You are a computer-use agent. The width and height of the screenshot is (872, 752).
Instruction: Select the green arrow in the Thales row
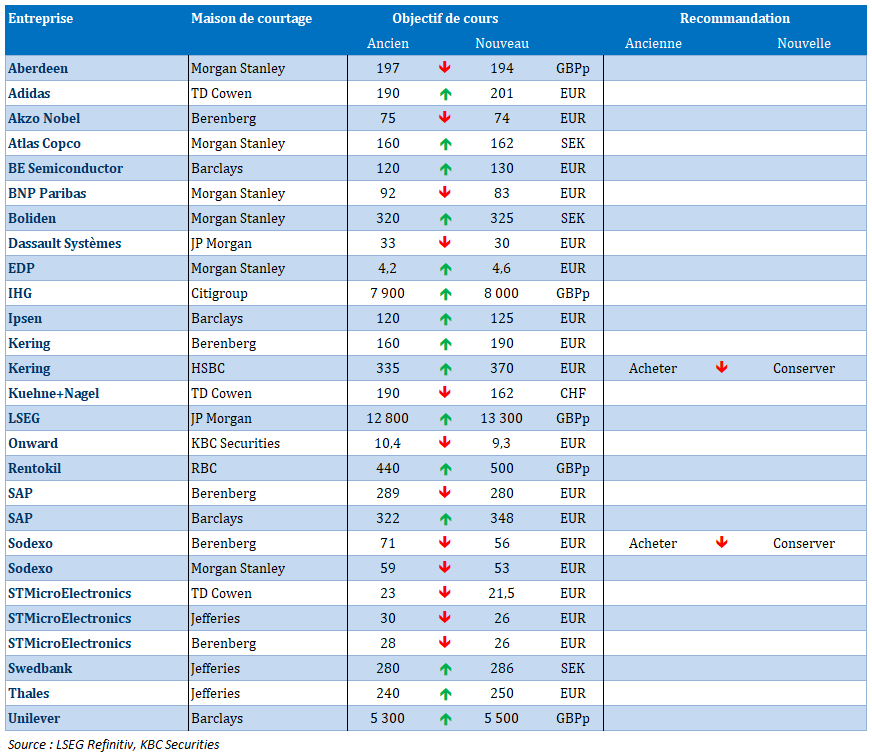(x=445, y=693)
